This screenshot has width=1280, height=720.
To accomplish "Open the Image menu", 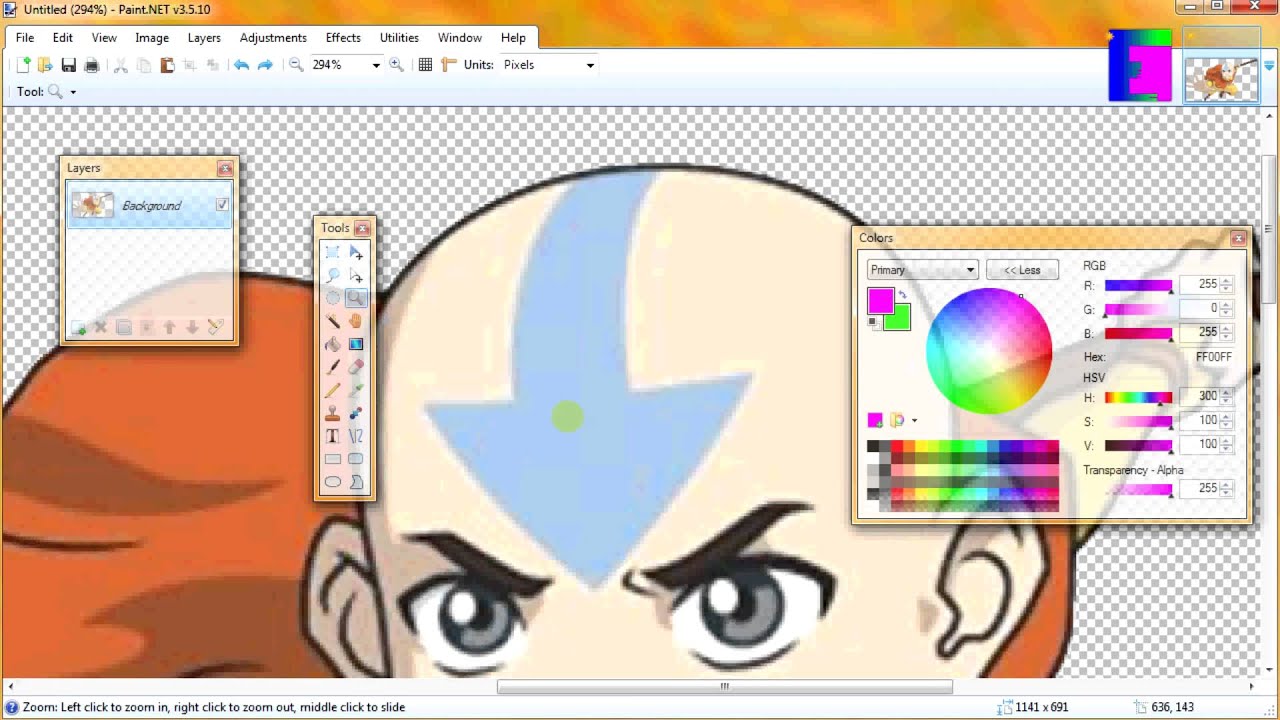I will coord(152,38).
